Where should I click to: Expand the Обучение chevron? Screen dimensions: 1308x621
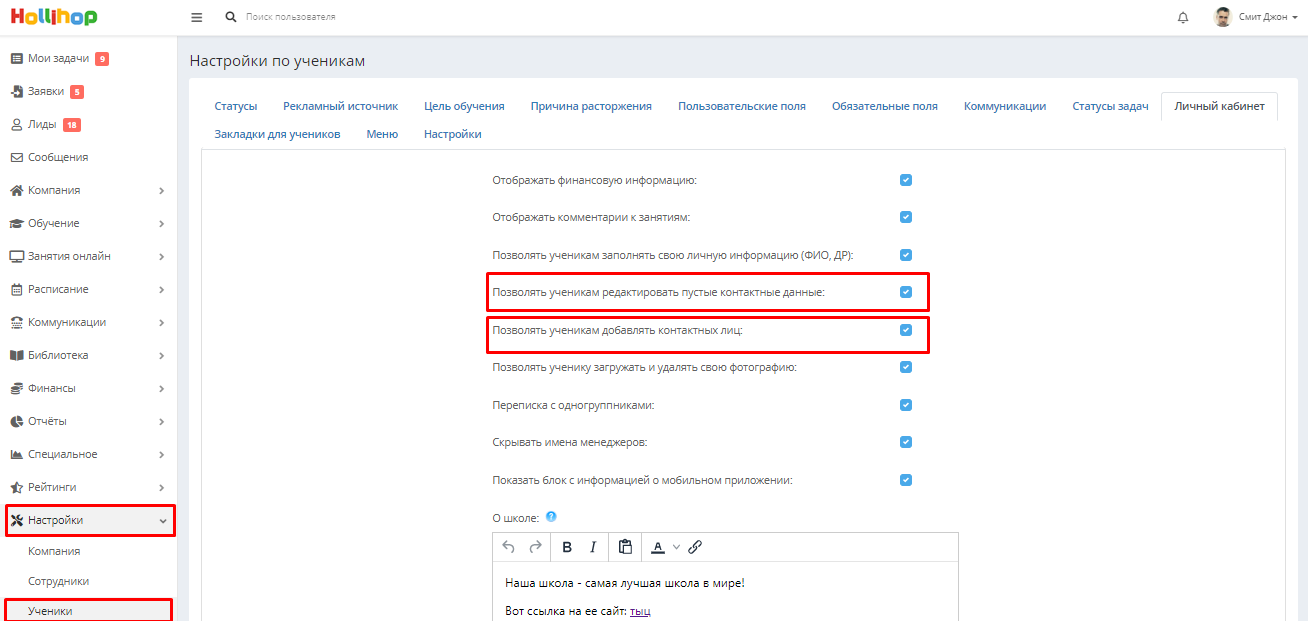pos(162,224)
